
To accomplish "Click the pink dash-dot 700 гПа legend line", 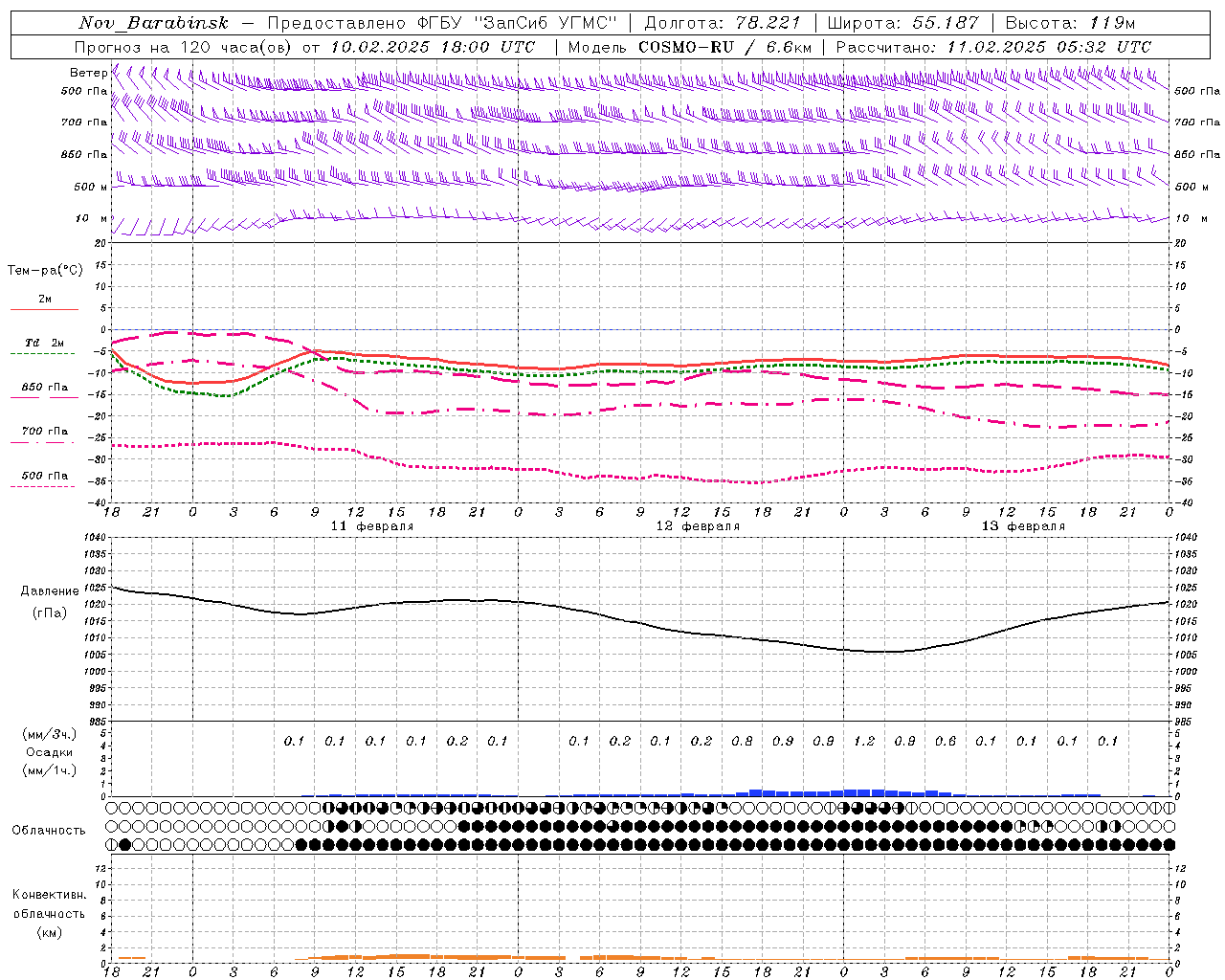I will click(x=44, y=442).
